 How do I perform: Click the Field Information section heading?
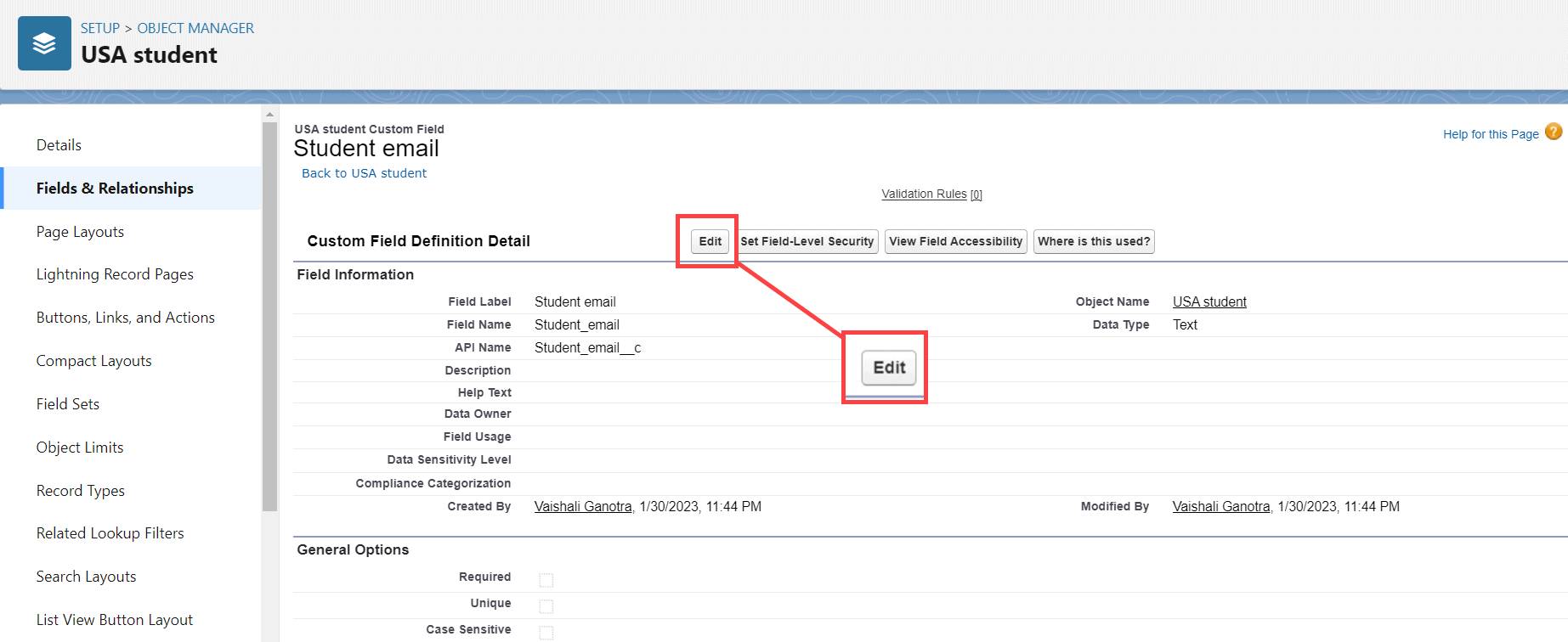355,274
